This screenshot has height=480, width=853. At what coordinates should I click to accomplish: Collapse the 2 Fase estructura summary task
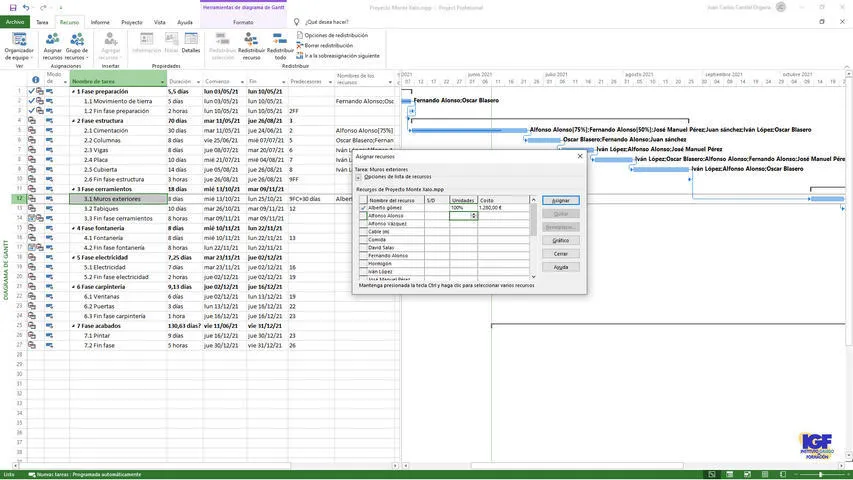[x=74, y=121]
